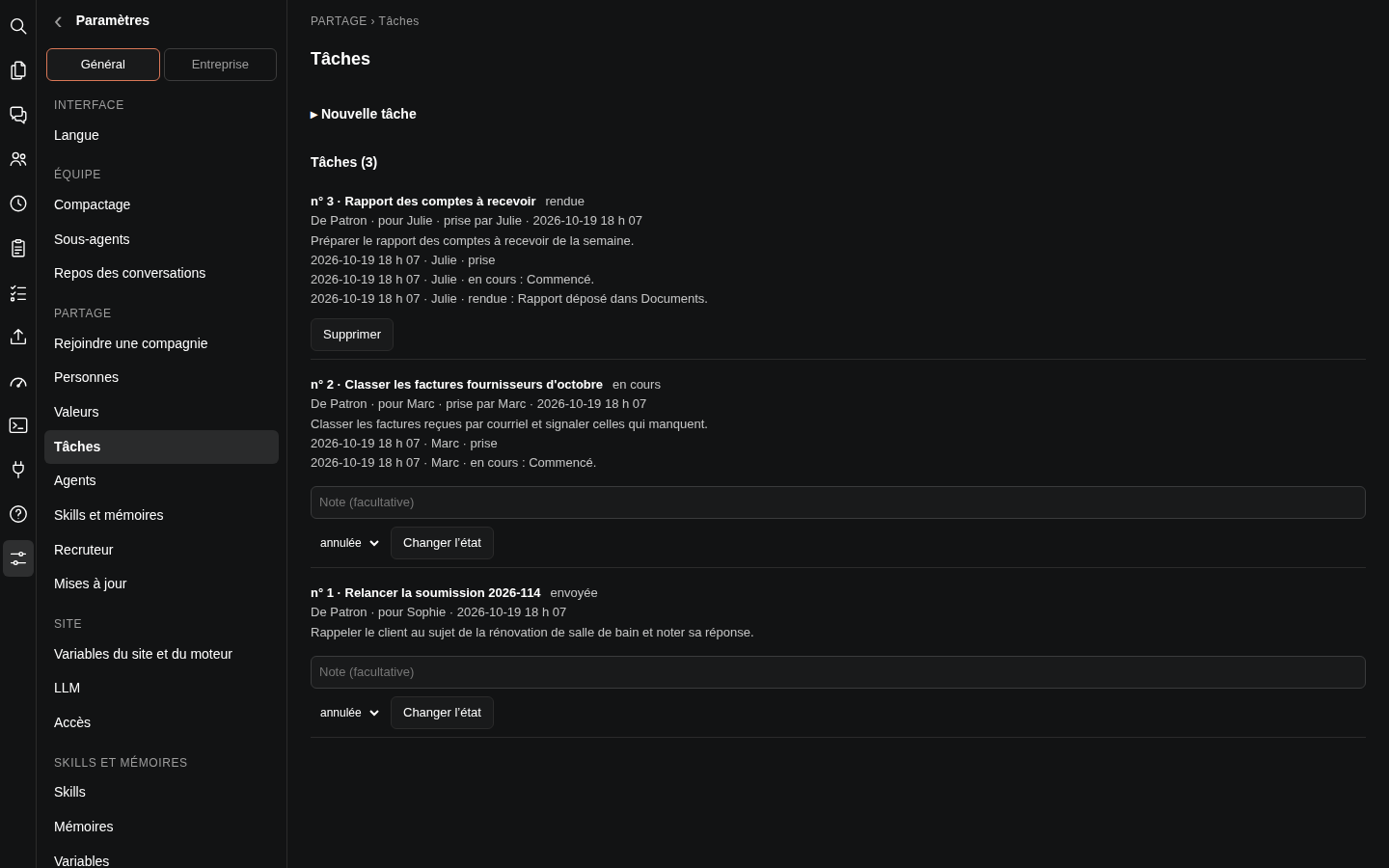Open Mises à jour settings

click(x=161, y=583)
